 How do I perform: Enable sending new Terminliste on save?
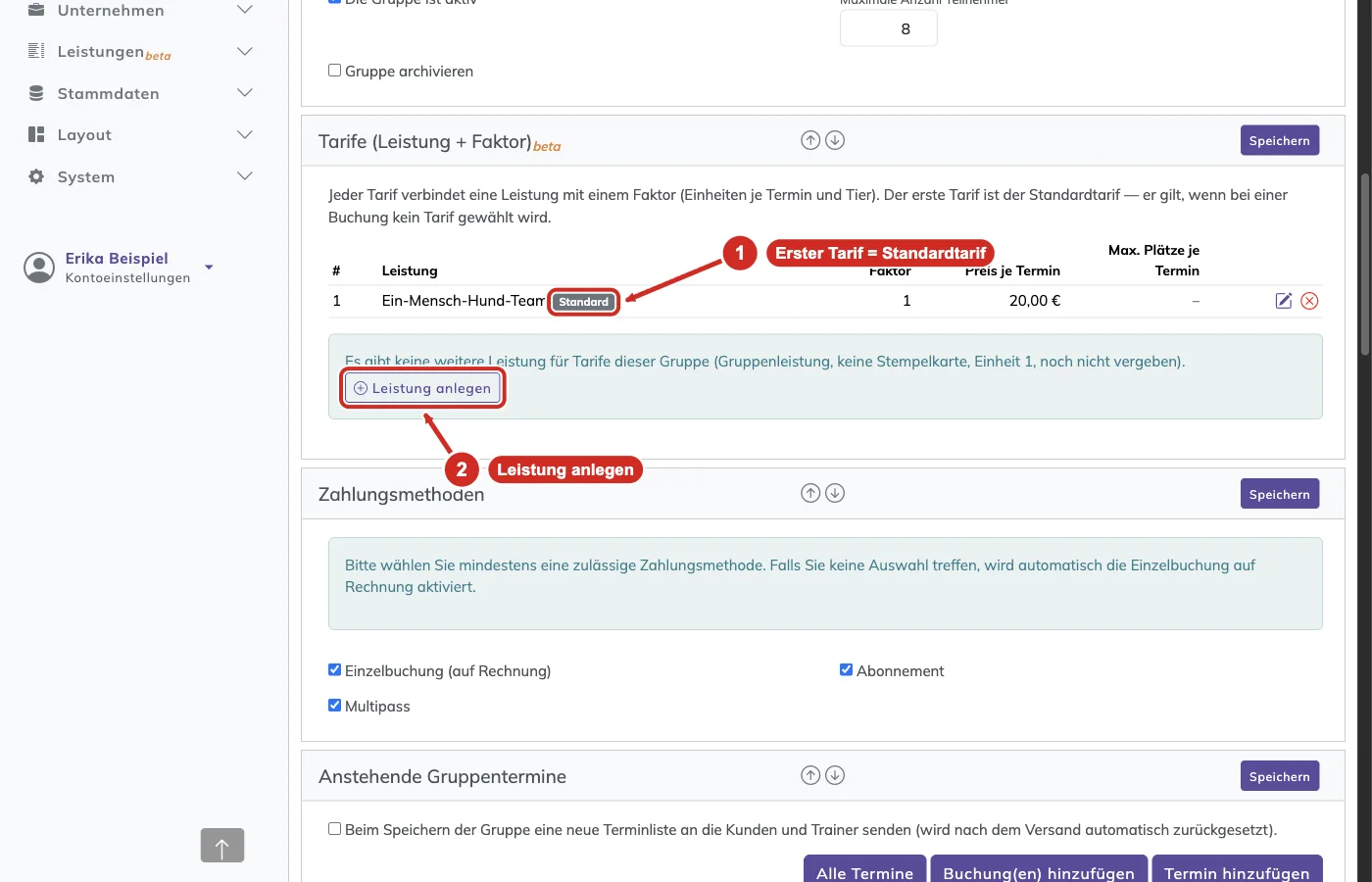(x=335, y=829)
